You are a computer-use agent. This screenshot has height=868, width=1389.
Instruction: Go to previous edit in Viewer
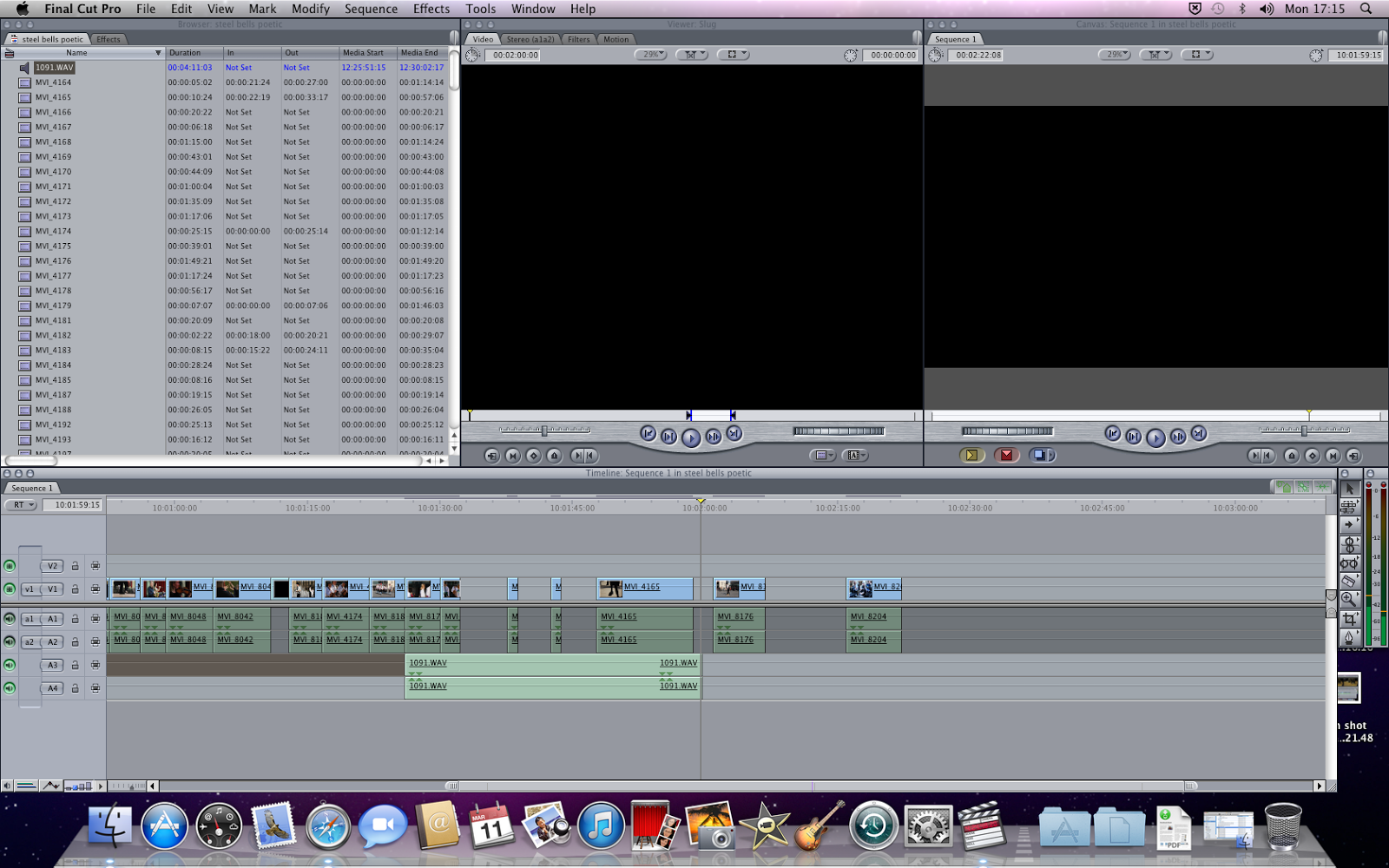point(648,433)
